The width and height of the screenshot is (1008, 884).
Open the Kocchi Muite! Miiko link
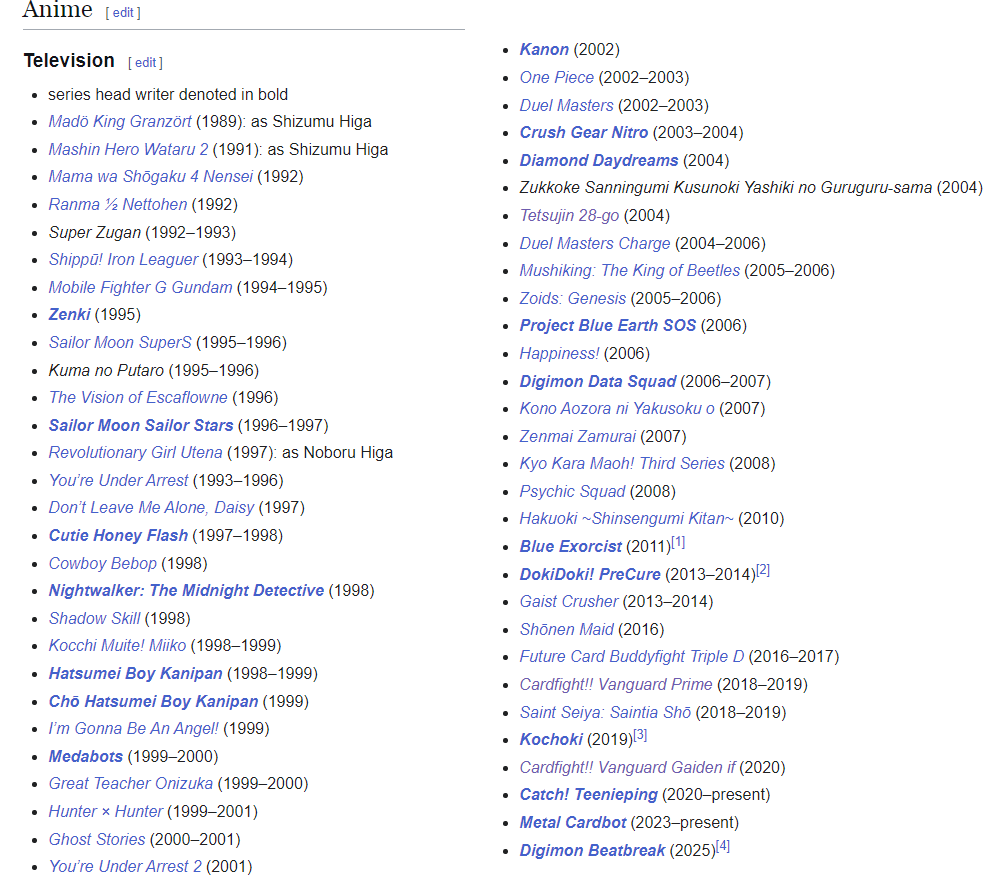click(118, 645)
